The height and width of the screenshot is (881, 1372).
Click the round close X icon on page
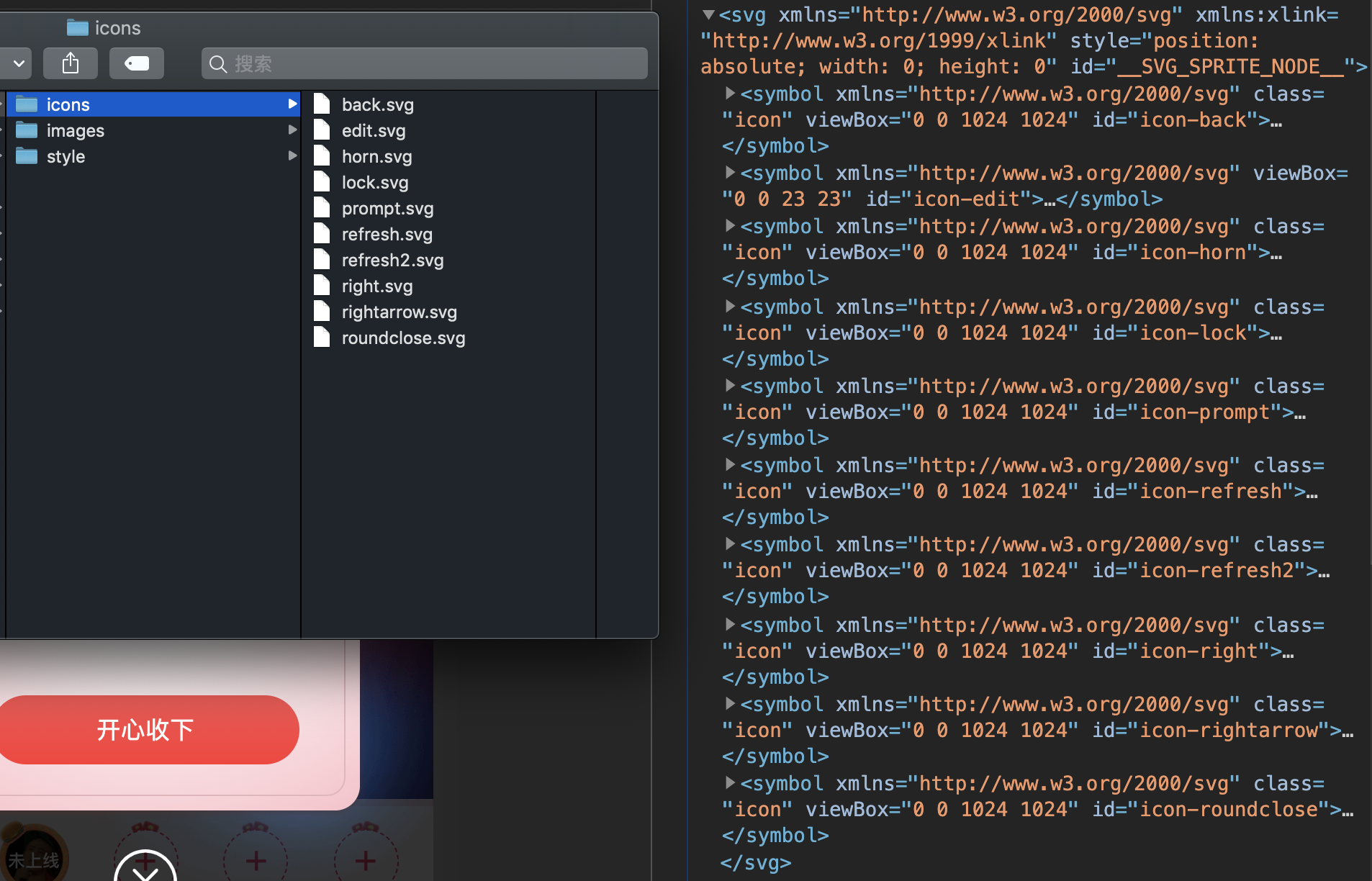click(145, 867)
